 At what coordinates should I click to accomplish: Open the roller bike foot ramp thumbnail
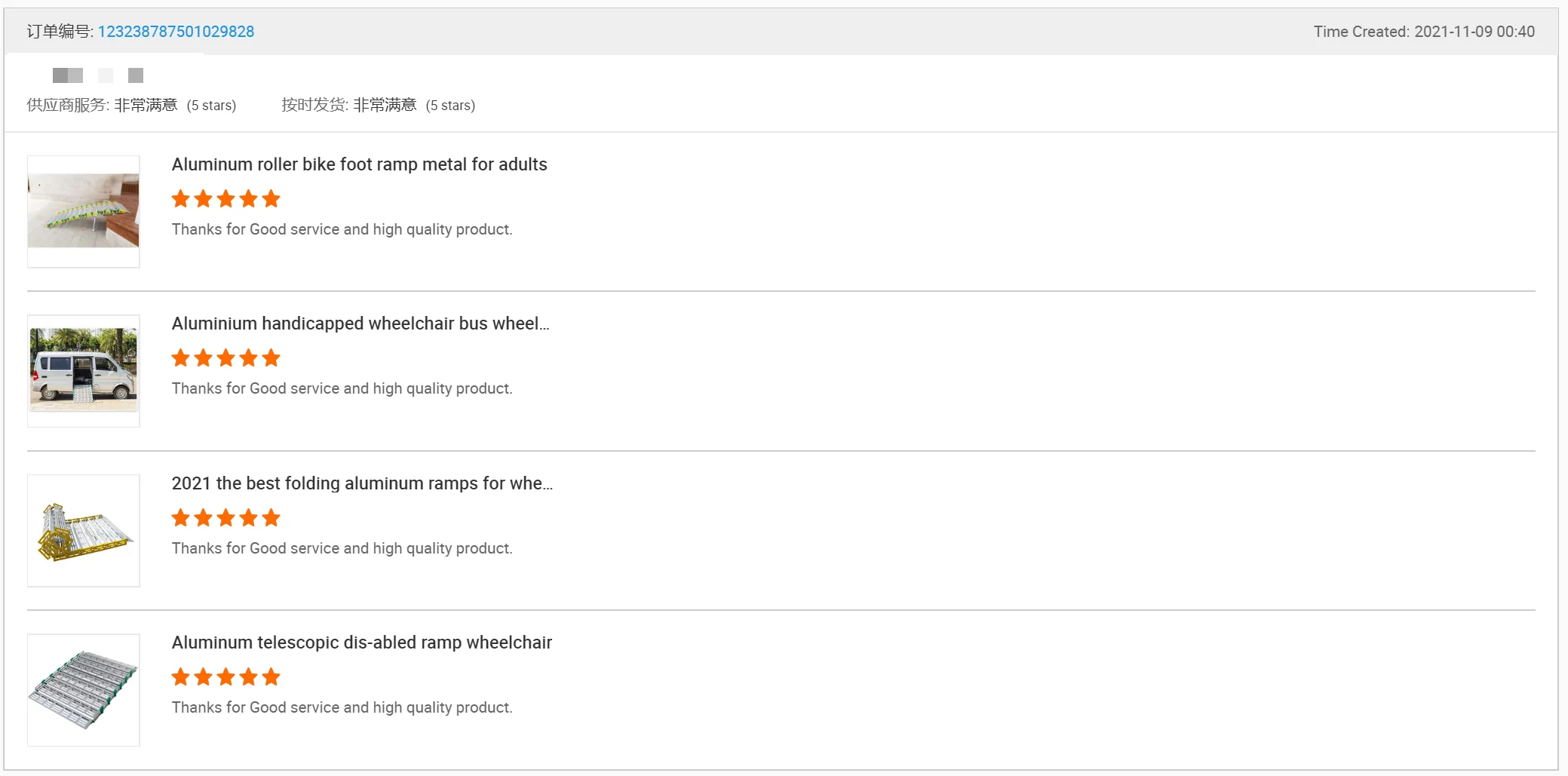click(84, 211)
